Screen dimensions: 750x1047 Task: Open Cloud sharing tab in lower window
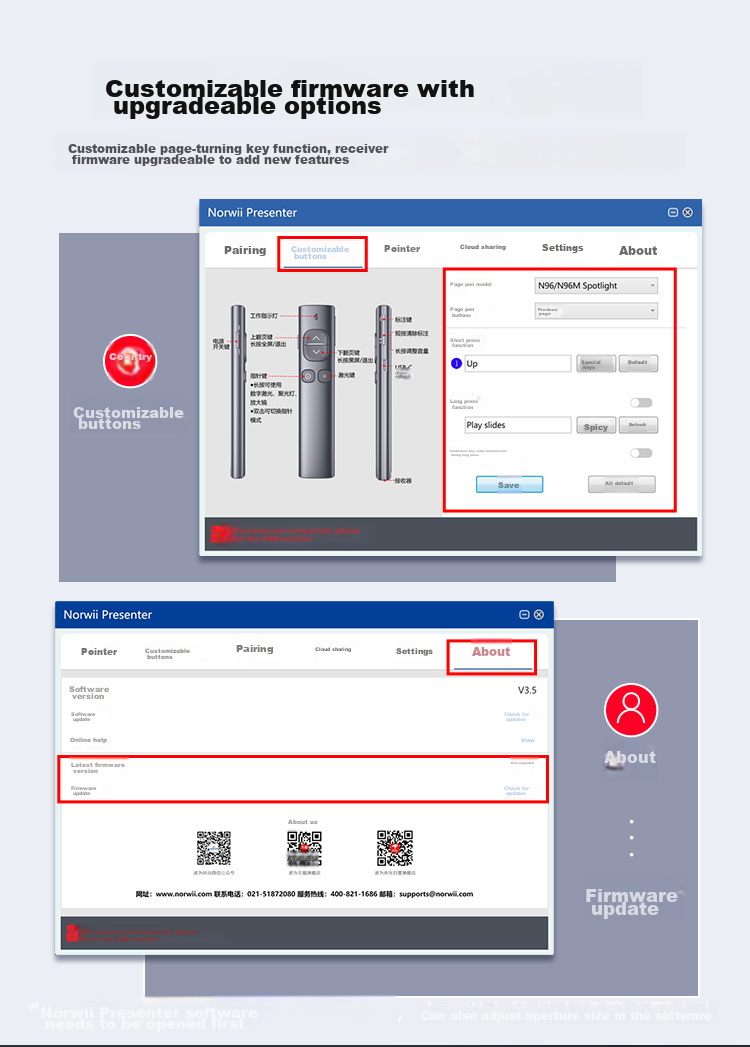pos(333,649)
